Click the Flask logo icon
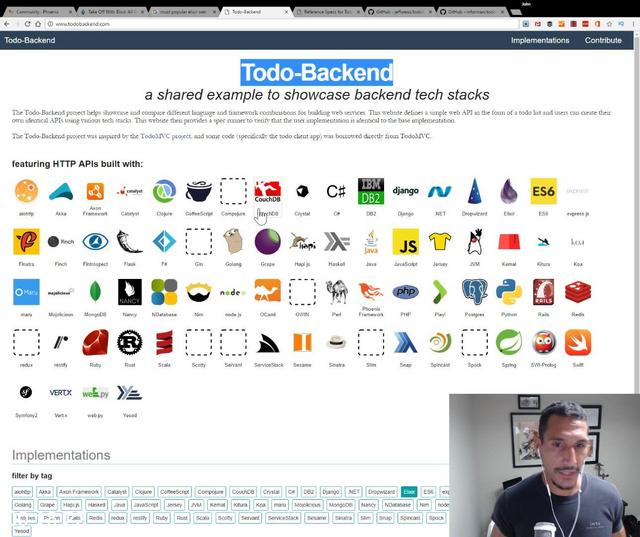The height and width of the screenshot is (537, 640). click(x=129, y=242)
